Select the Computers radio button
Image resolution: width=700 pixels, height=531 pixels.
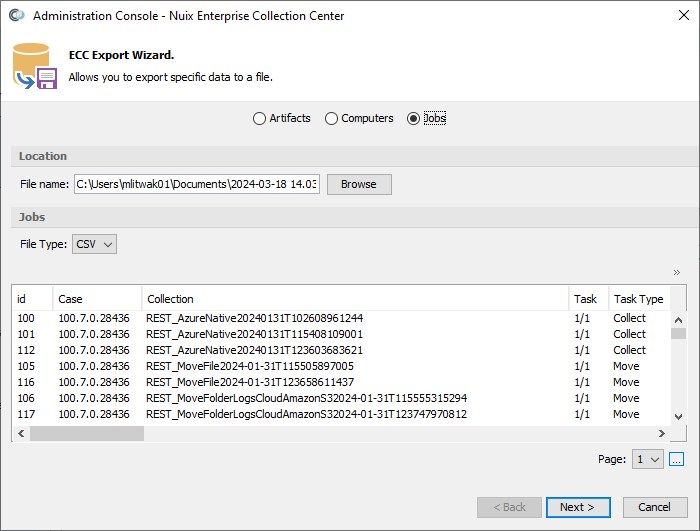(359, 118)
